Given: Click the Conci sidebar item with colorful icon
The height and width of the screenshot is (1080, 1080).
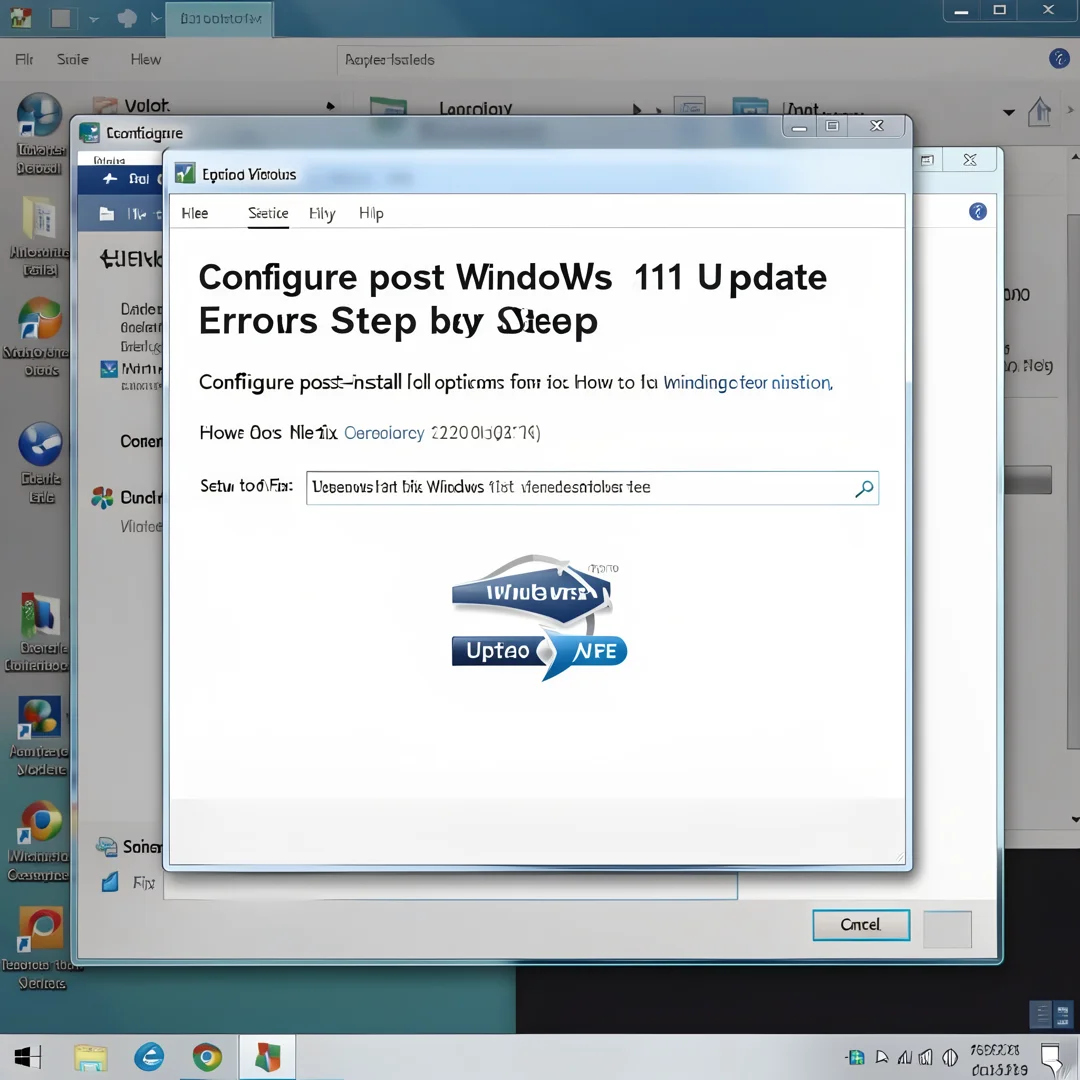Looking at the screenshot, I should [126, 497].
